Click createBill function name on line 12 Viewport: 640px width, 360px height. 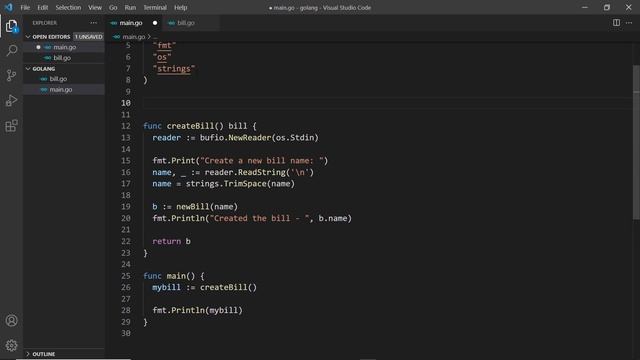(190, 126)
